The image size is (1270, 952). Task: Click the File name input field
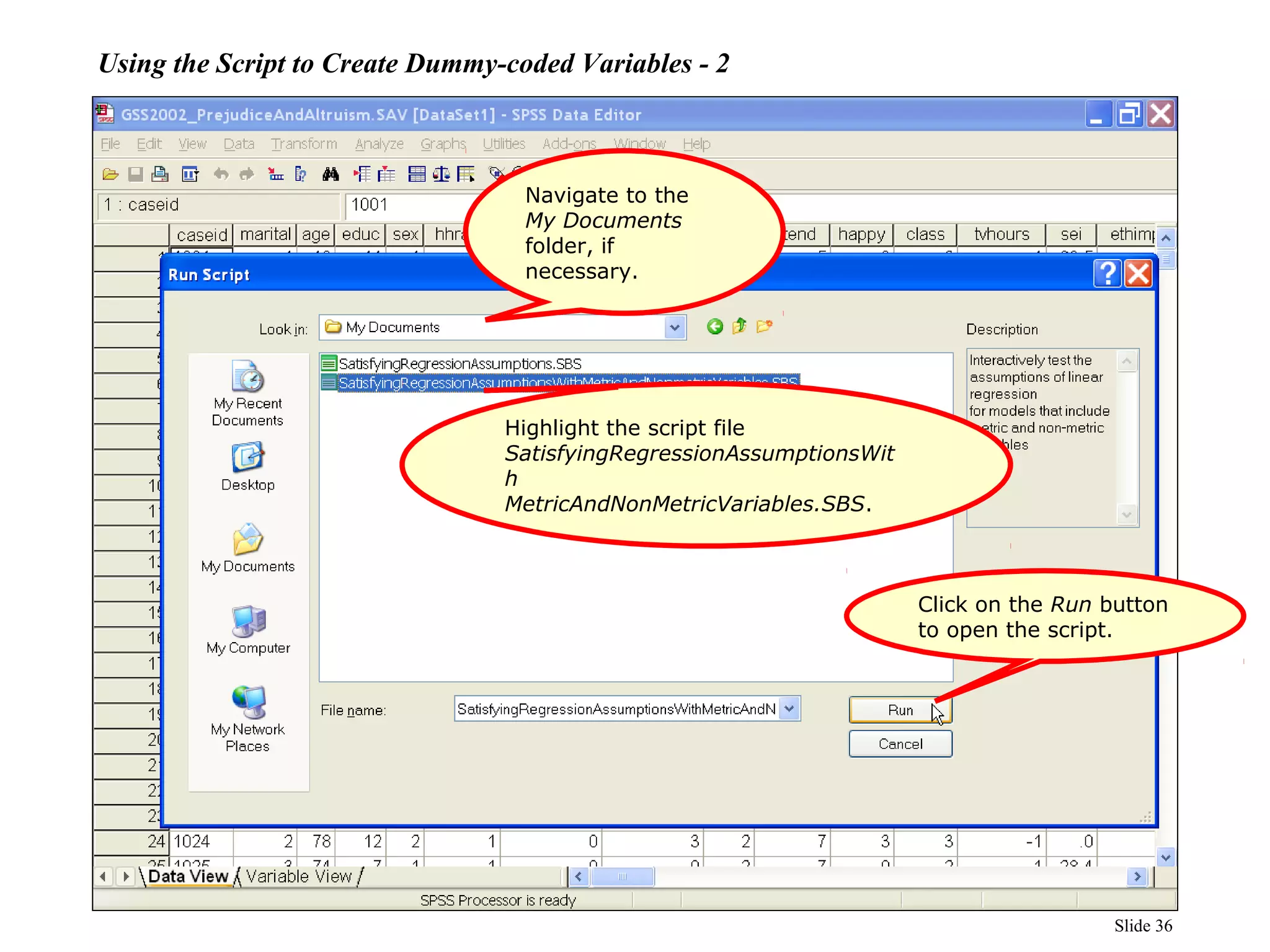point(617,708)
